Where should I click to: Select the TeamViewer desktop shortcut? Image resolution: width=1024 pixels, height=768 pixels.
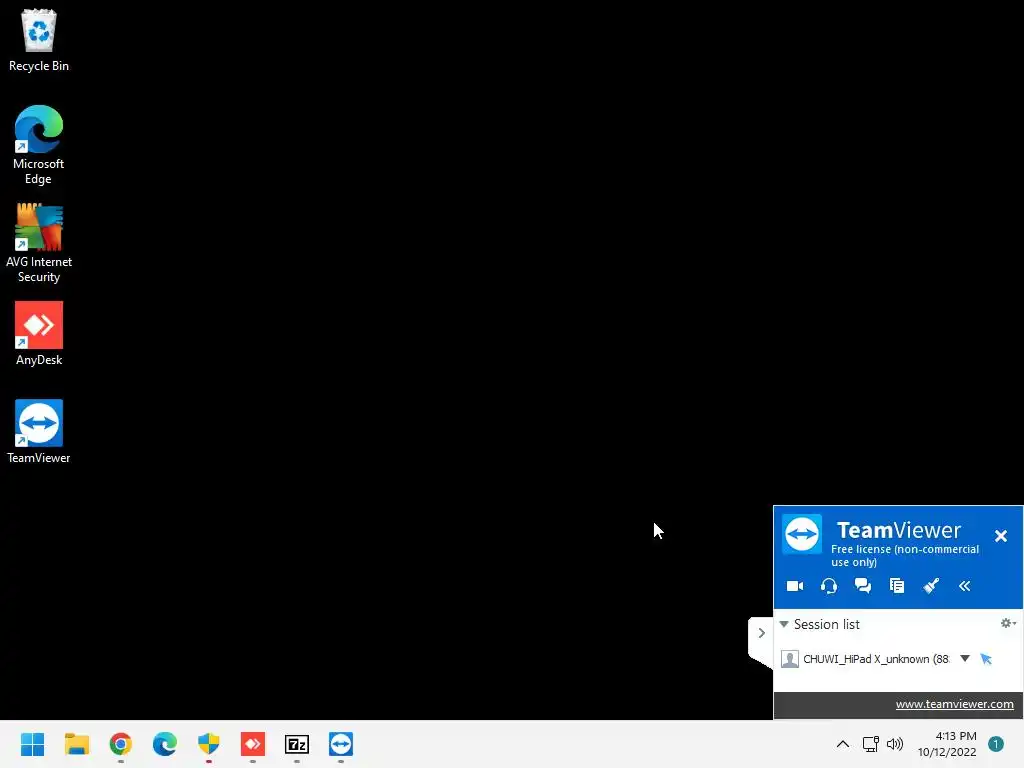[39, 431]
